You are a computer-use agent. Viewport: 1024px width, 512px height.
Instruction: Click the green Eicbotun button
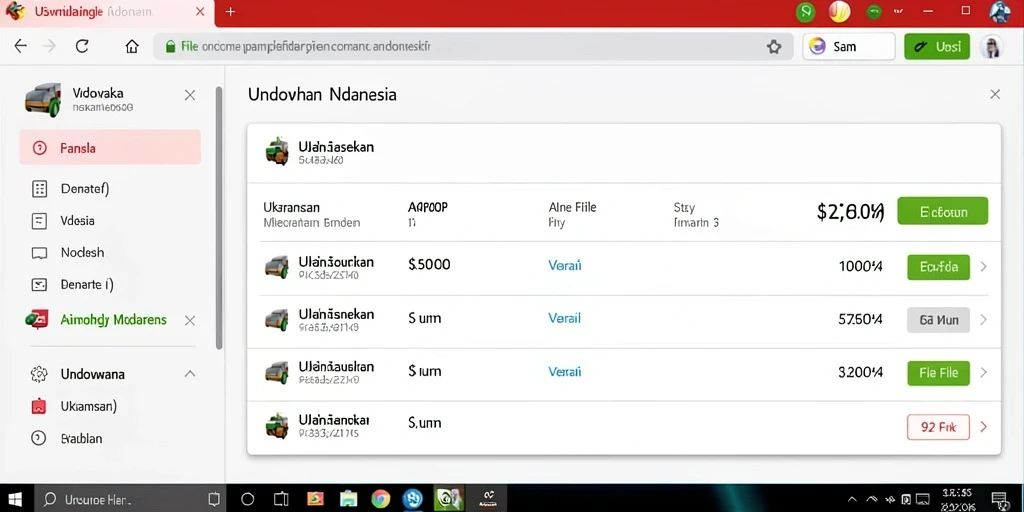tap(942, 211)
